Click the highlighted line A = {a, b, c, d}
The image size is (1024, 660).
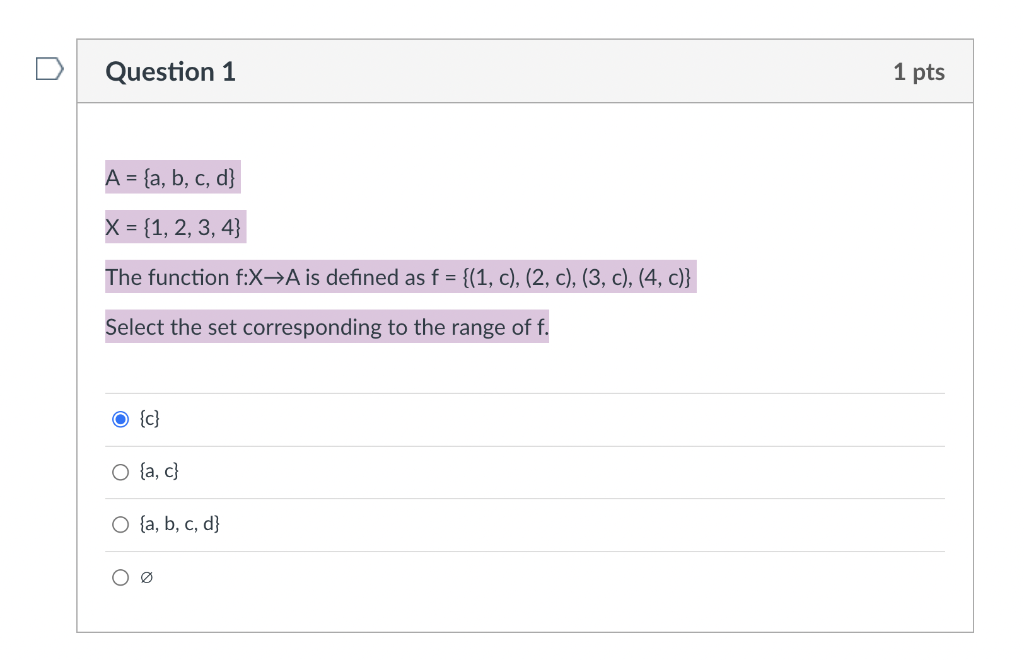[173, 178]
